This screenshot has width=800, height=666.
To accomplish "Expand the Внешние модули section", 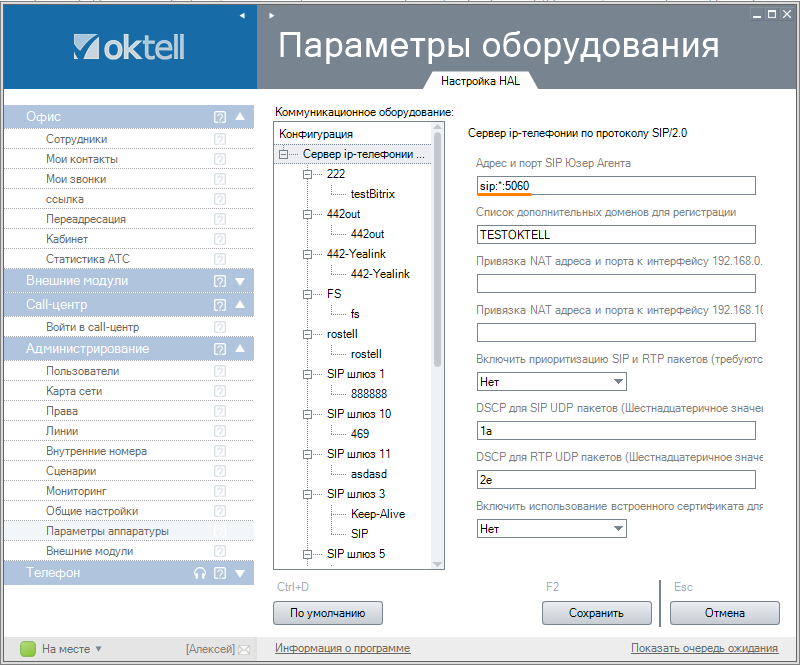I will (x=240, y=281).
